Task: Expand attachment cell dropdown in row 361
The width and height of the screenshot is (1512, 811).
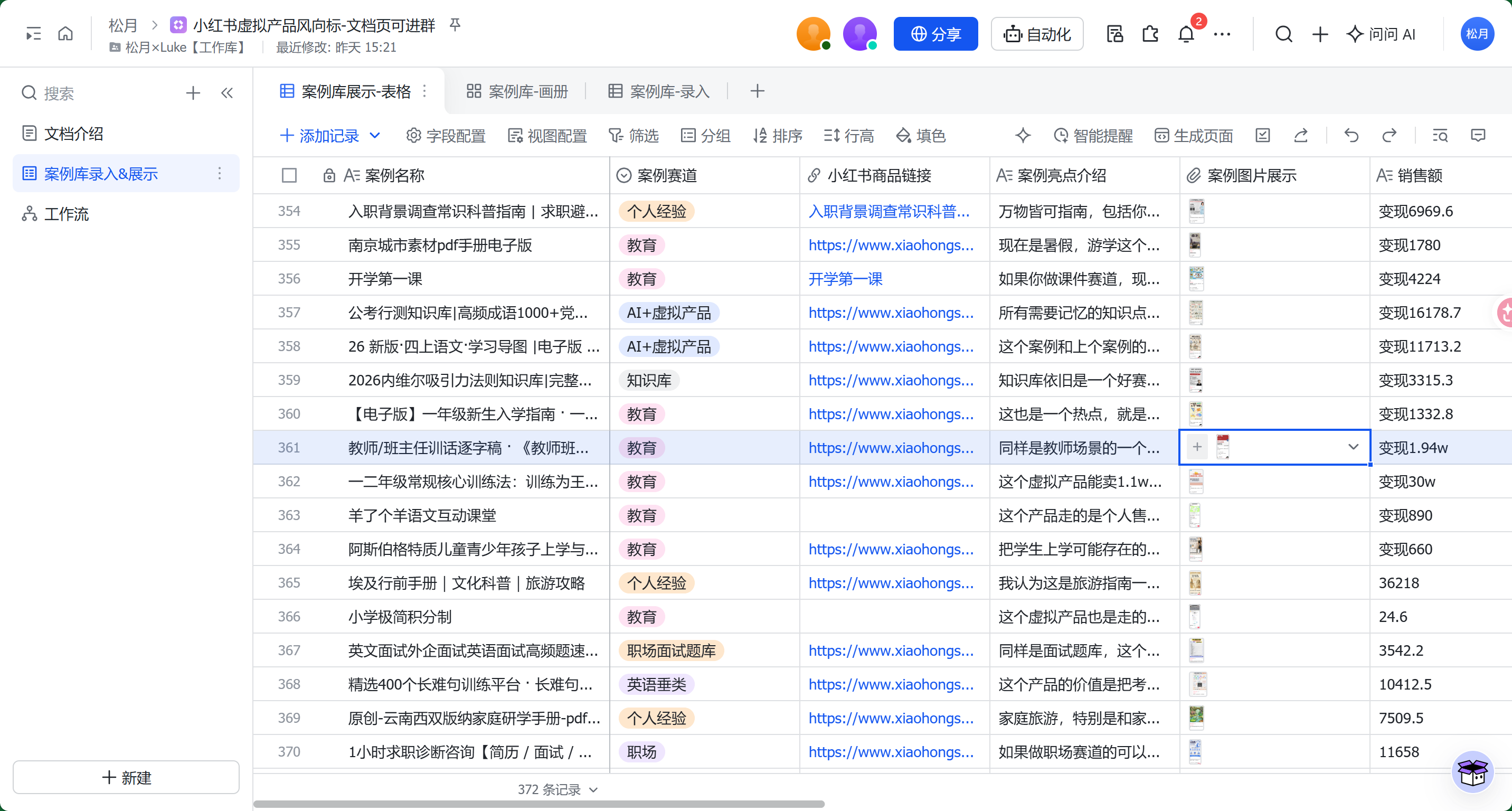Action: [x=1354, y=447]
